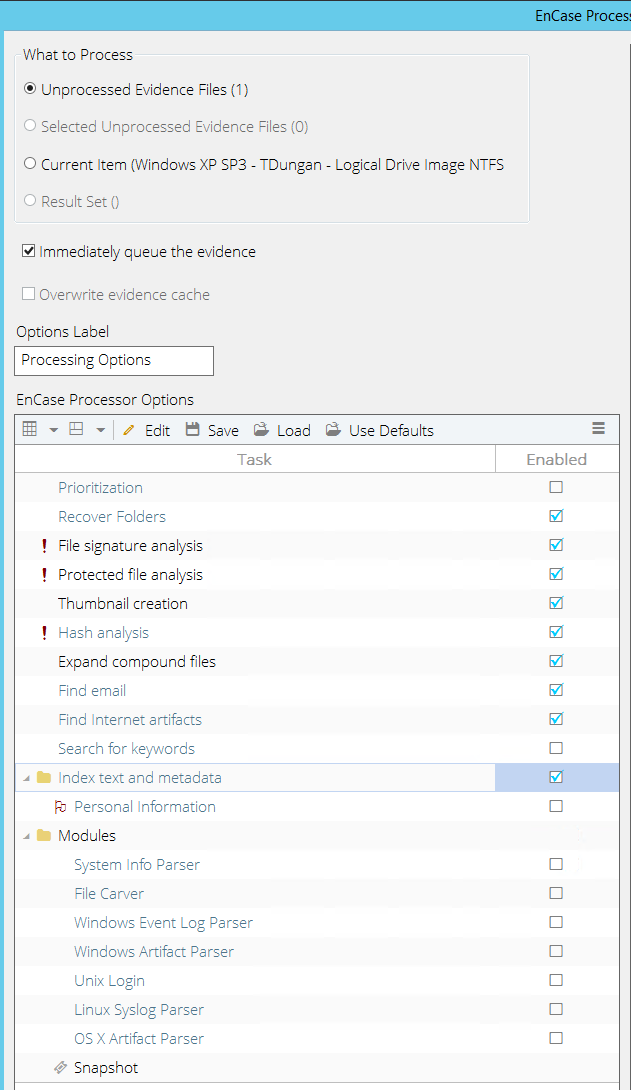Click the Protected file analysis warning icon
The width and height of the screenshot is (631, 1090).
pyautogui.click(x=44, y=575)
